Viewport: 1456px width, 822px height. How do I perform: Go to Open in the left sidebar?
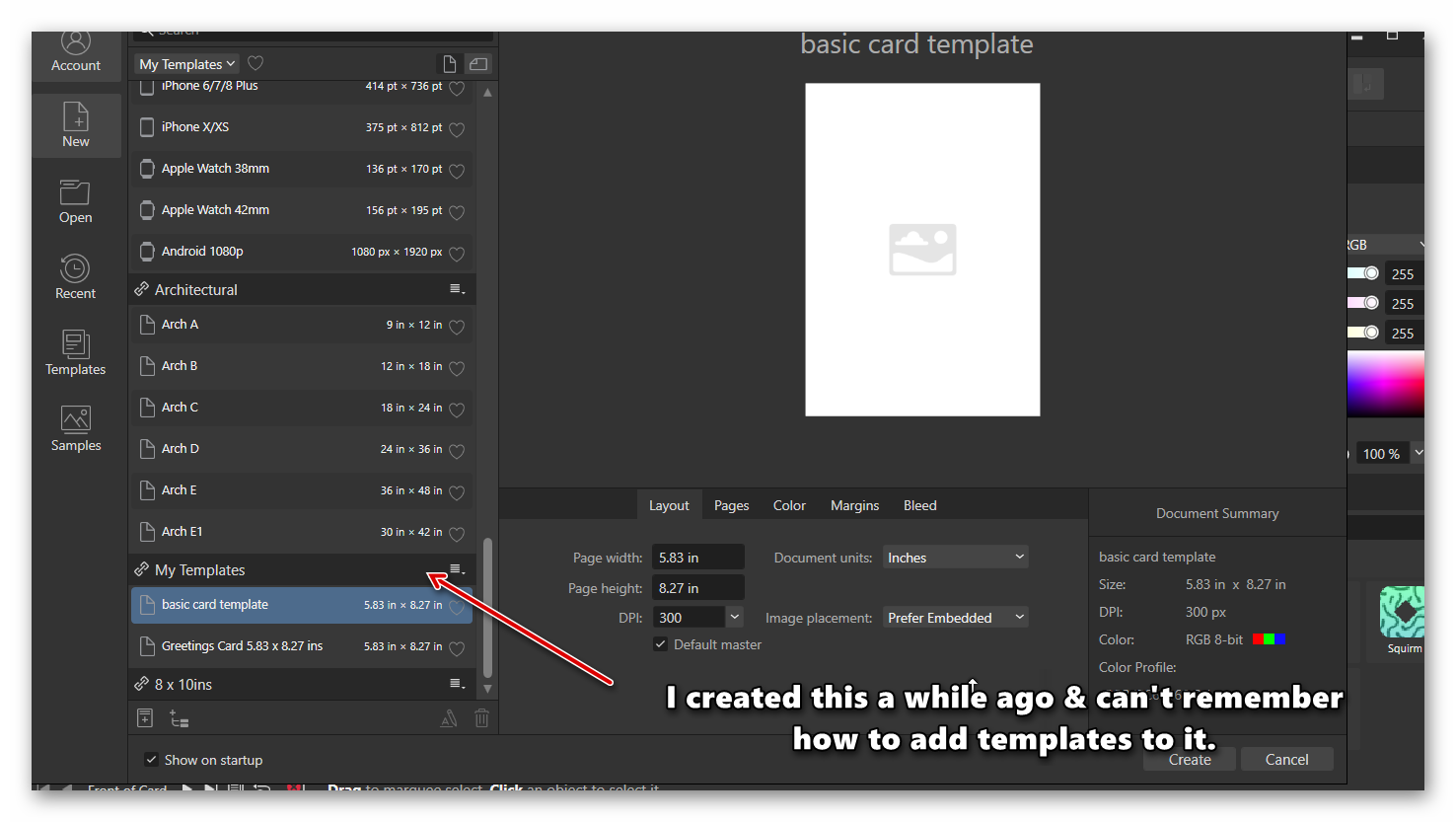point(76,201)
